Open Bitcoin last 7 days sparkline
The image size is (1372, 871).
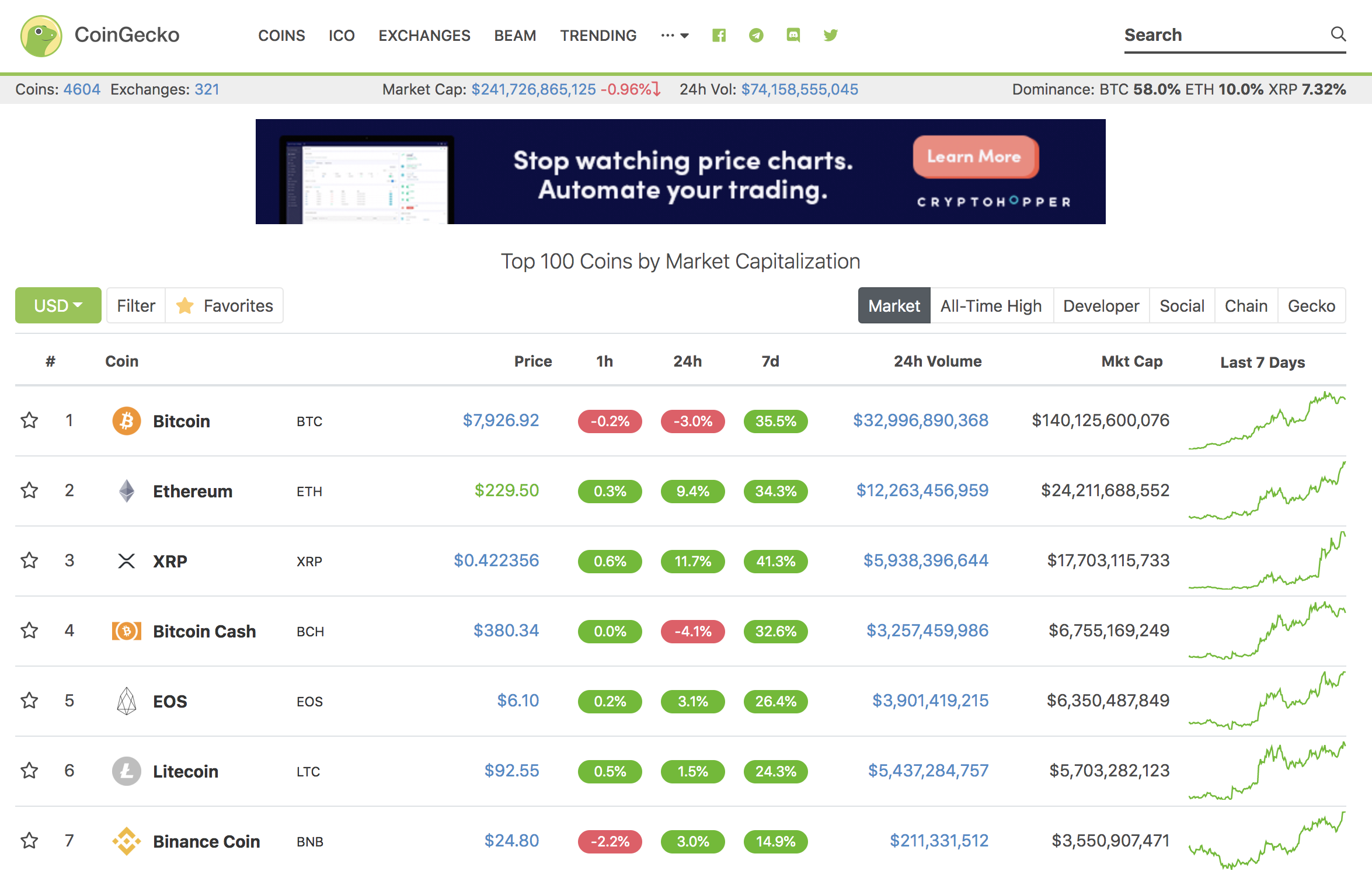[1267, 420]
